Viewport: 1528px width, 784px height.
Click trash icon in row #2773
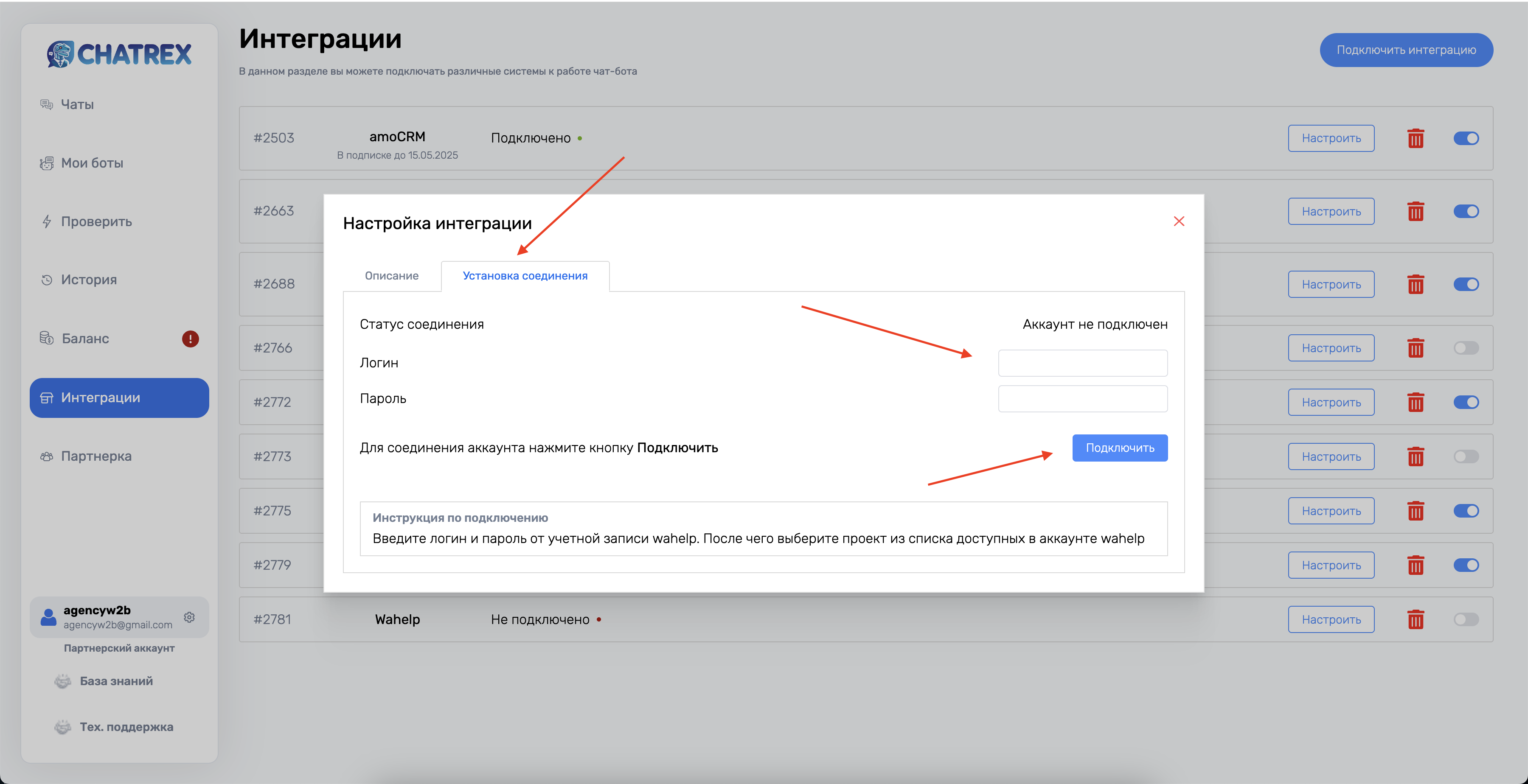coord(1416,456)
